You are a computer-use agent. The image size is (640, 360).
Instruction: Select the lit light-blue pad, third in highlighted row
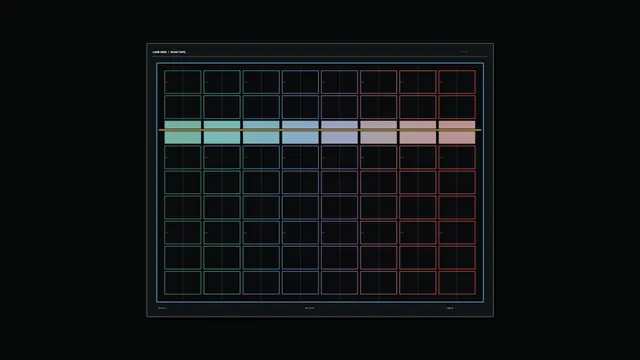261,132
